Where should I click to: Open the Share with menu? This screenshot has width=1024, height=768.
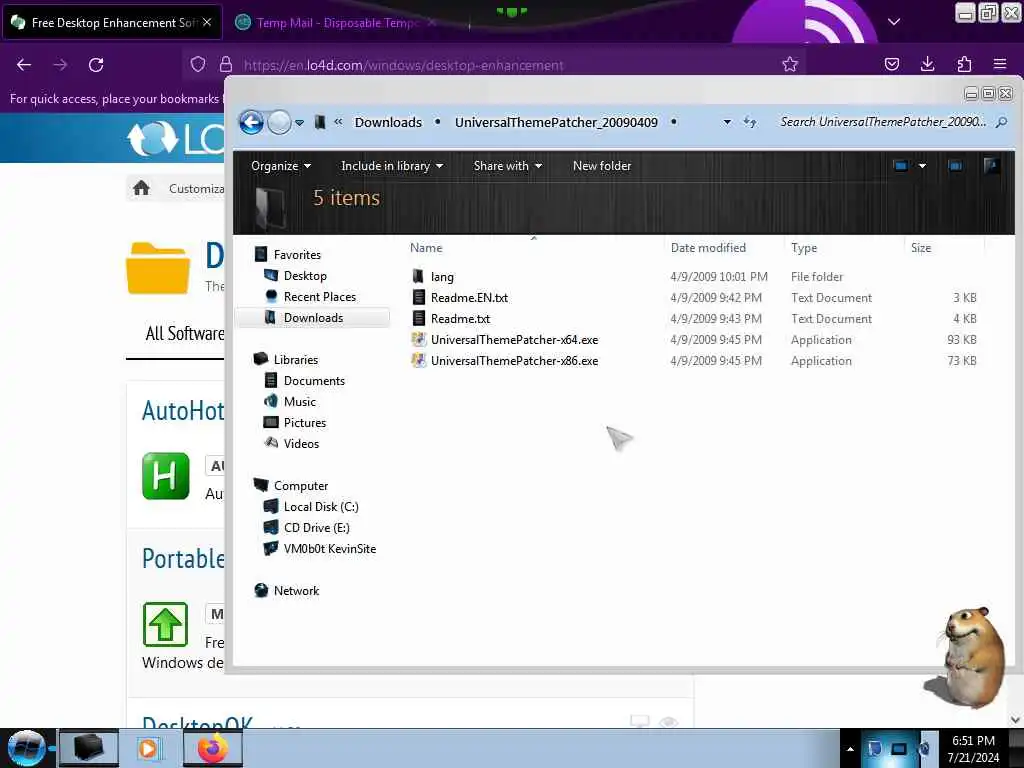coord(507,166)
